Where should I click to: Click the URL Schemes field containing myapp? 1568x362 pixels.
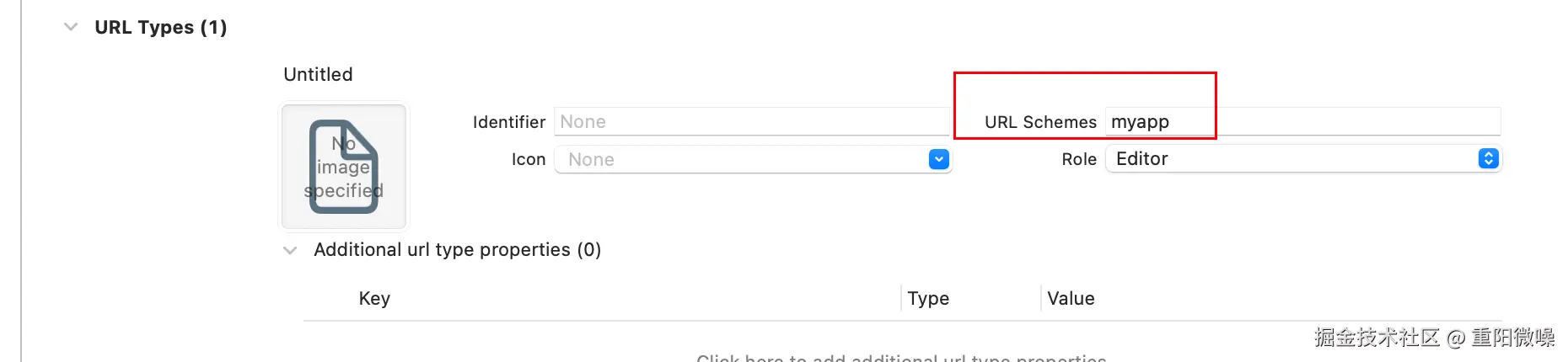point(1302,121)
